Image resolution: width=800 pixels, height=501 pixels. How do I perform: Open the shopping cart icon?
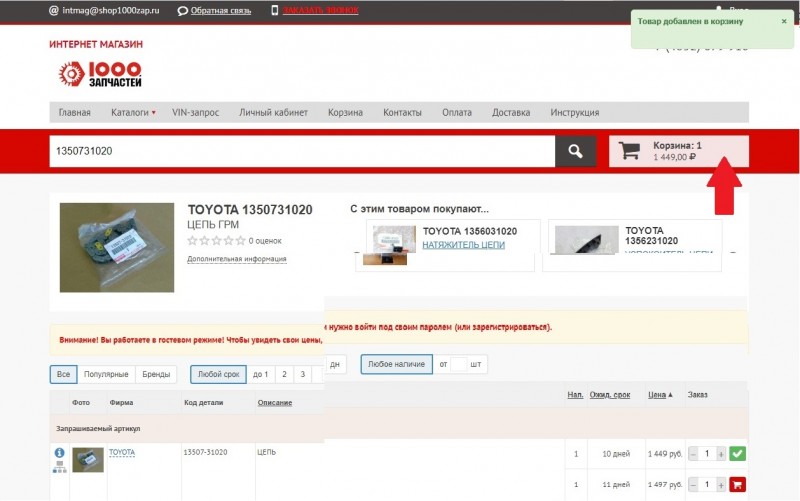pyautogui.click(x=629, y=151)
